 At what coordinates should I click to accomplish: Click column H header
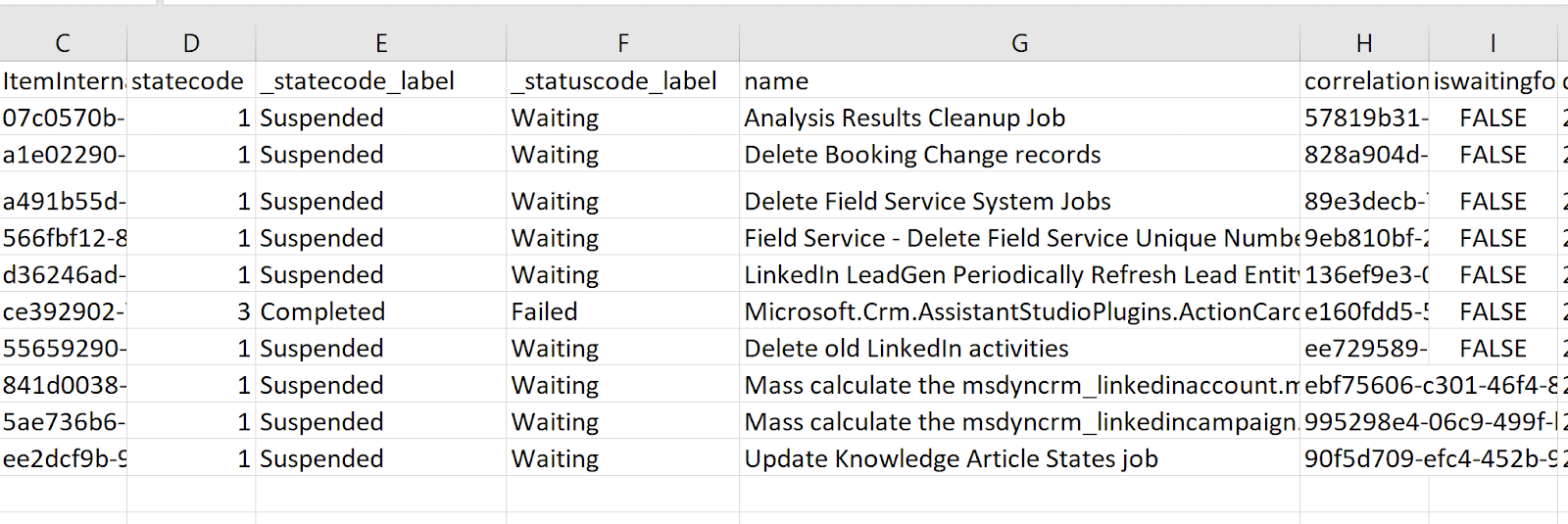pos(1363,43)
